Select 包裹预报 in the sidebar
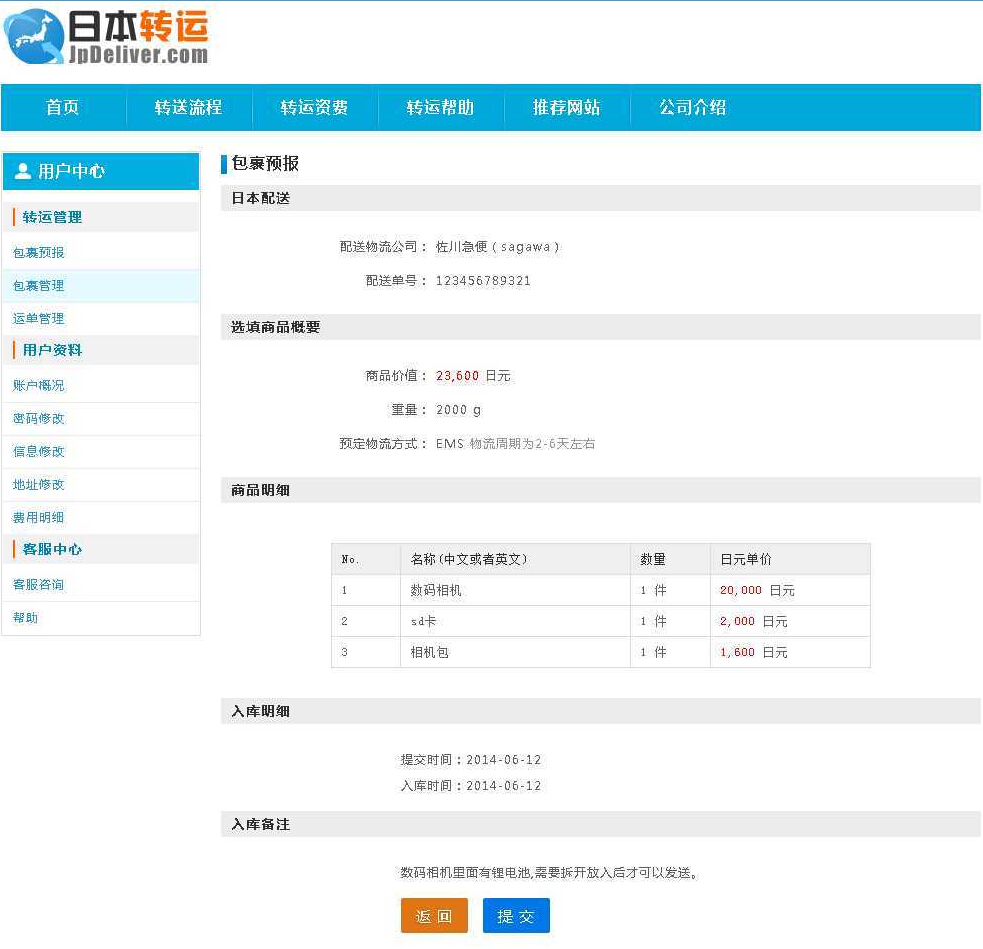This screenshot has height=949, width=983. click(x=38, y=252)
